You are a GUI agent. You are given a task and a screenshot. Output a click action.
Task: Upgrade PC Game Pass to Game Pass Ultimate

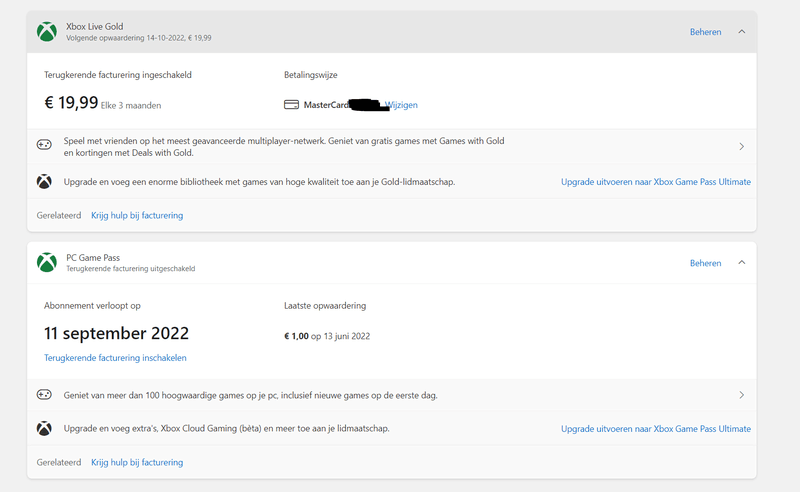click(x=655, y=429)
